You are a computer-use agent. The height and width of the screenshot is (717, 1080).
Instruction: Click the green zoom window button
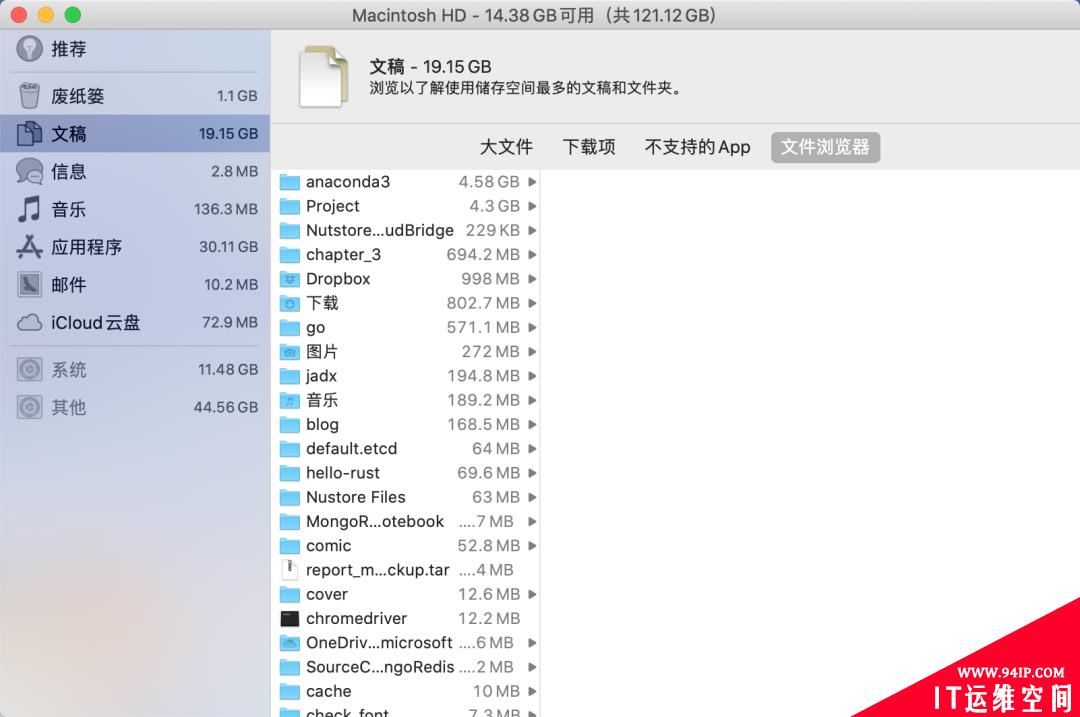click(x=73, y=14)
